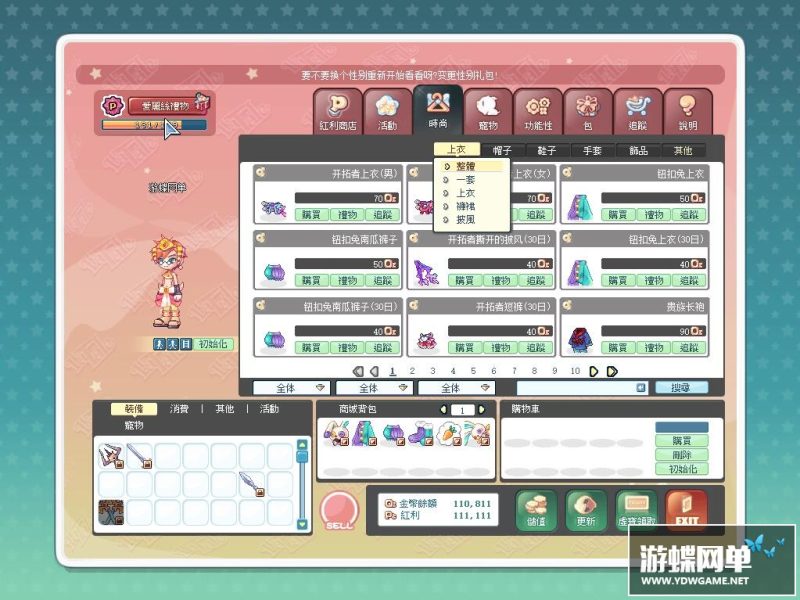The width and height of the screenshot is (800, 600).
Task: Toggle first small icon left of 初始化
Action: click(x=160, y=344)
